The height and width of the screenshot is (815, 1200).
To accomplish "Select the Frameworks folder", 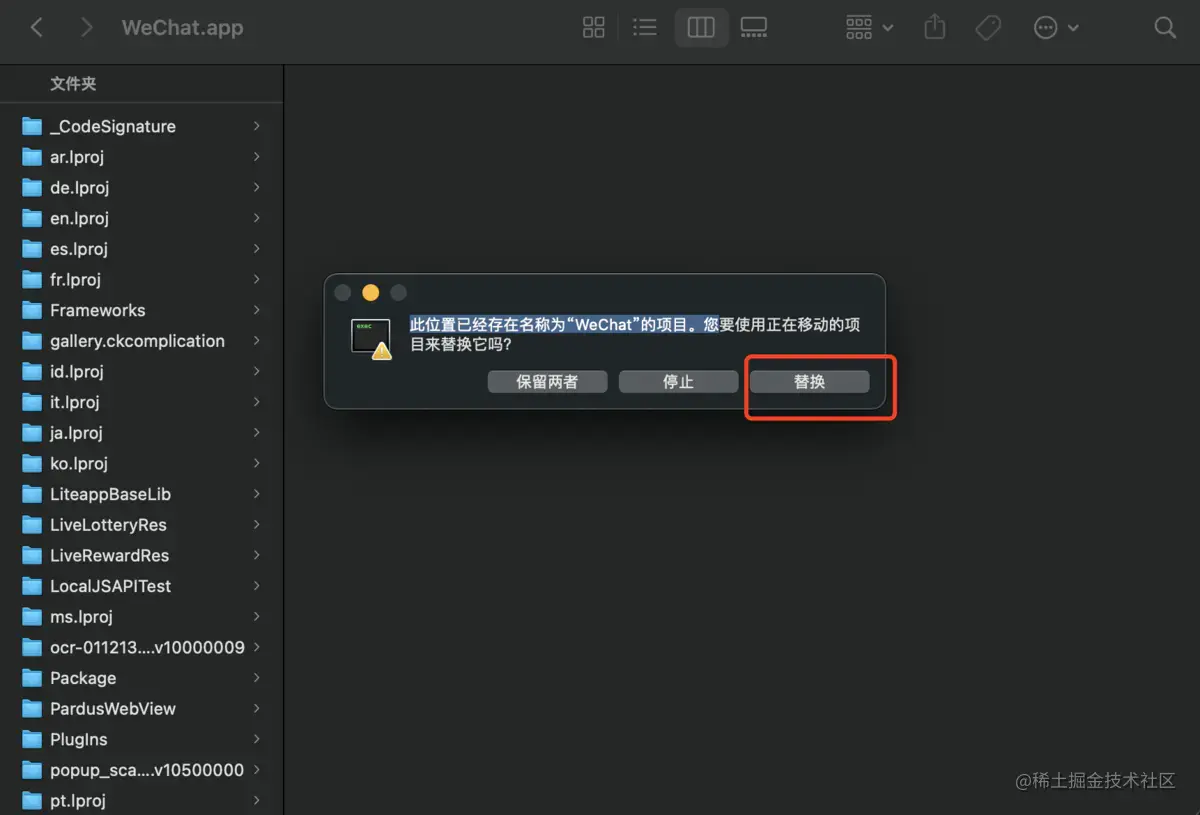I will [142, 310].
